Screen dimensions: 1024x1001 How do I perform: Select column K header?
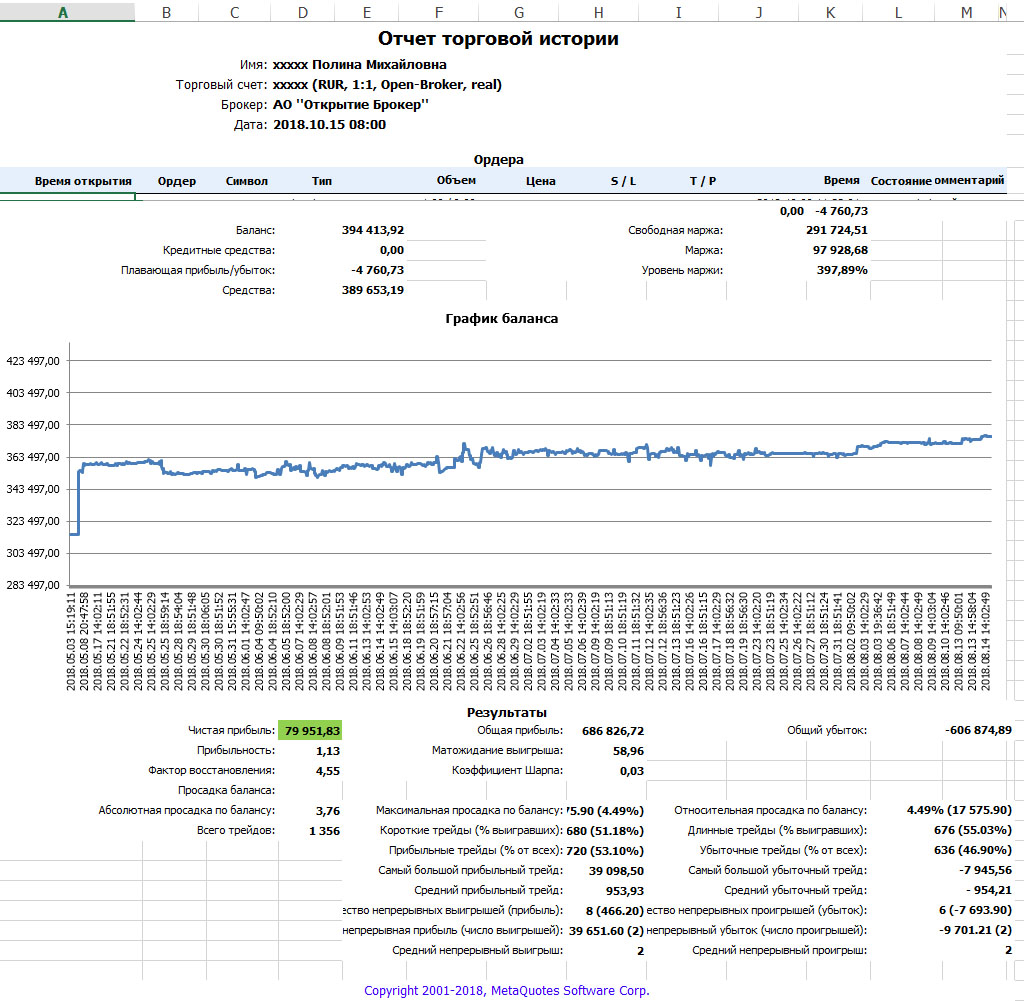830,12
